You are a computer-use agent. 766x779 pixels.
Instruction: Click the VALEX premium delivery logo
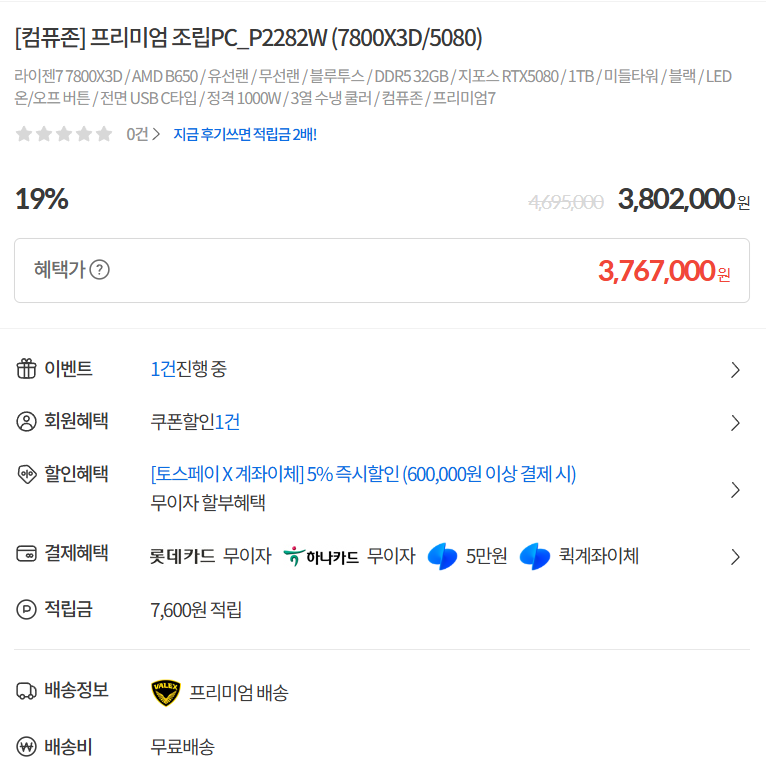165,692
